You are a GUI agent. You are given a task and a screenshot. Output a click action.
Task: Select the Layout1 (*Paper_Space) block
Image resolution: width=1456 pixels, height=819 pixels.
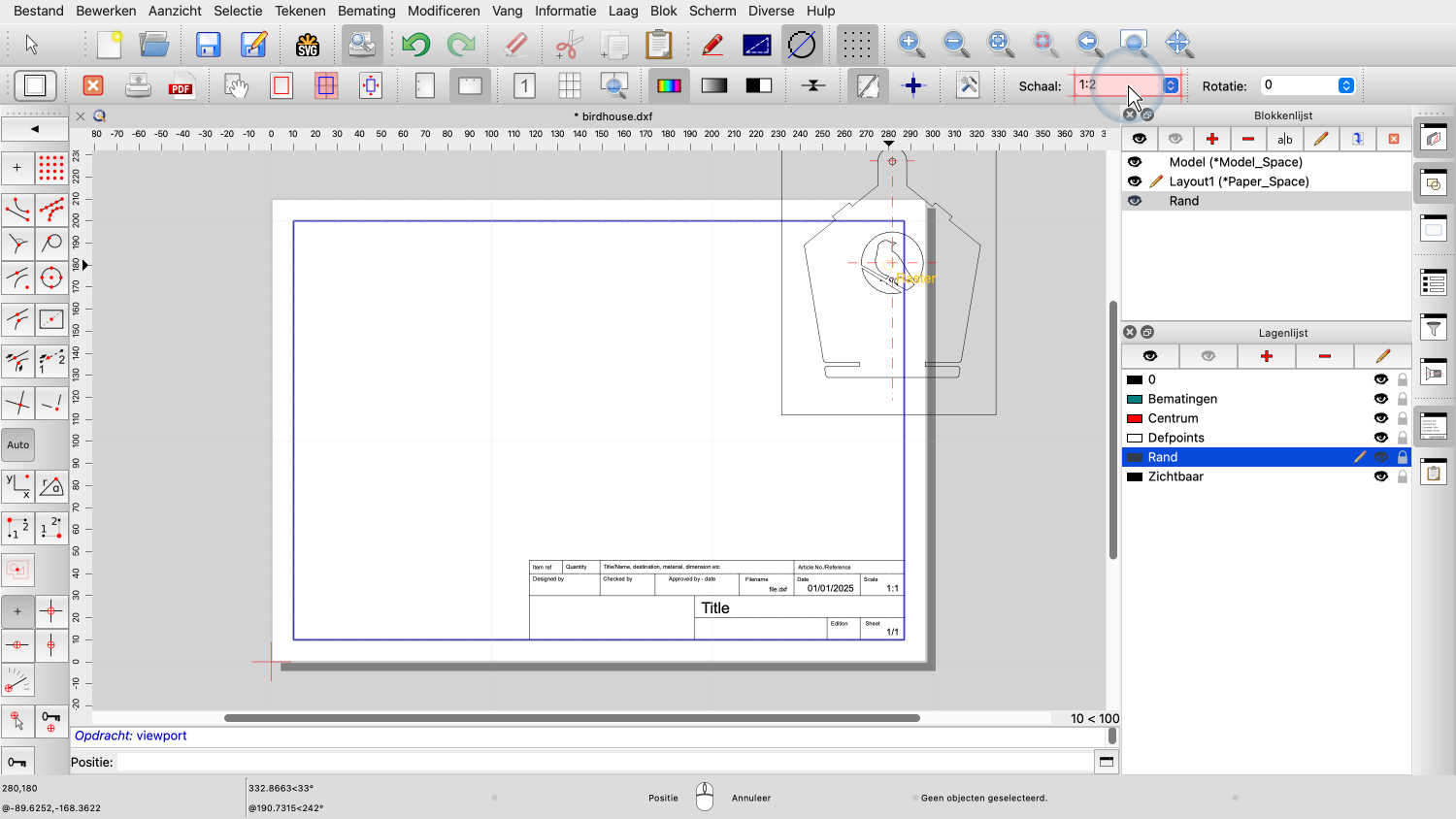(x=1239, y=181)
